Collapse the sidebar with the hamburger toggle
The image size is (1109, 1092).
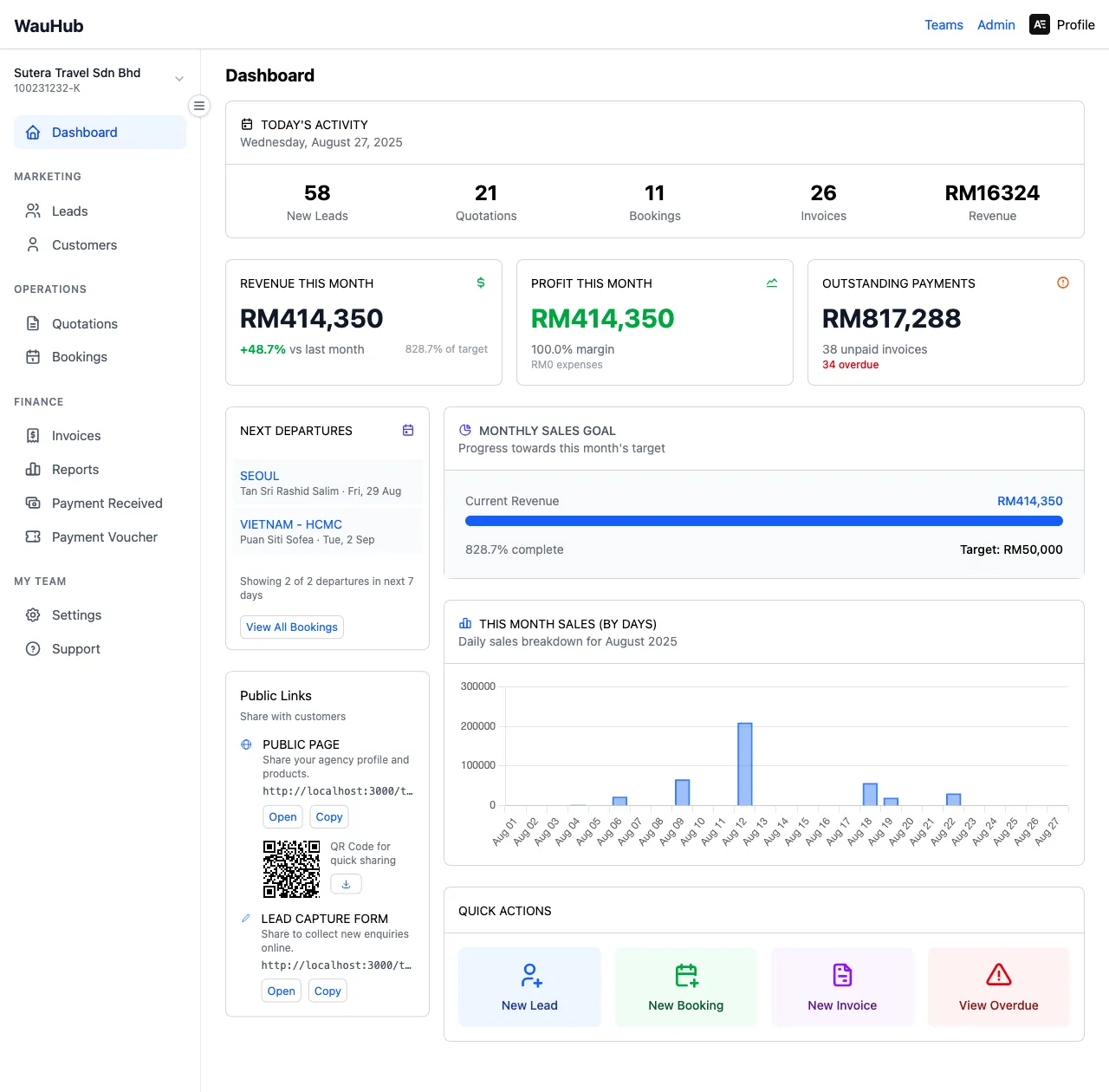coord(199,105)
